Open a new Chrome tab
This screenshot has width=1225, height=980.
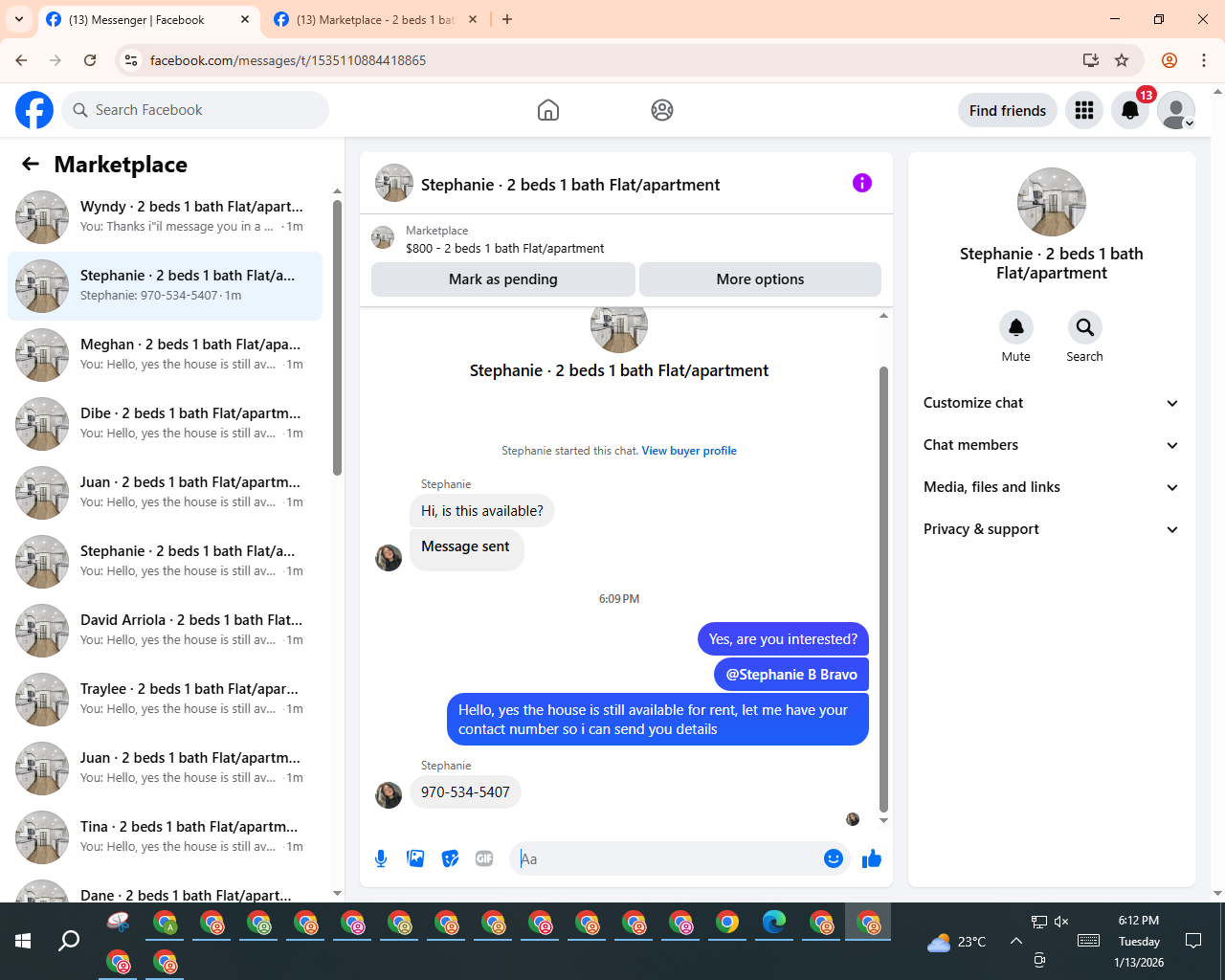(507, 19)
